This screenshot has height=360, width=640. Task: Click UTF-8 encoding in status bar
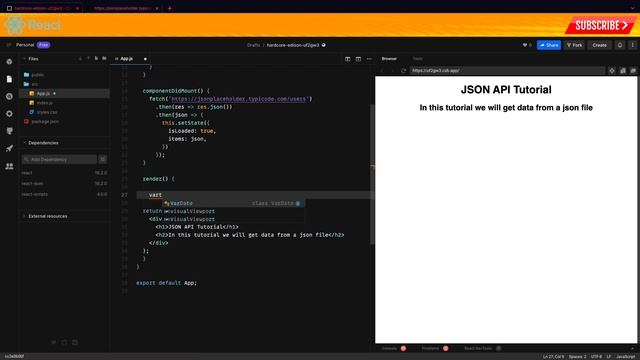596,356
